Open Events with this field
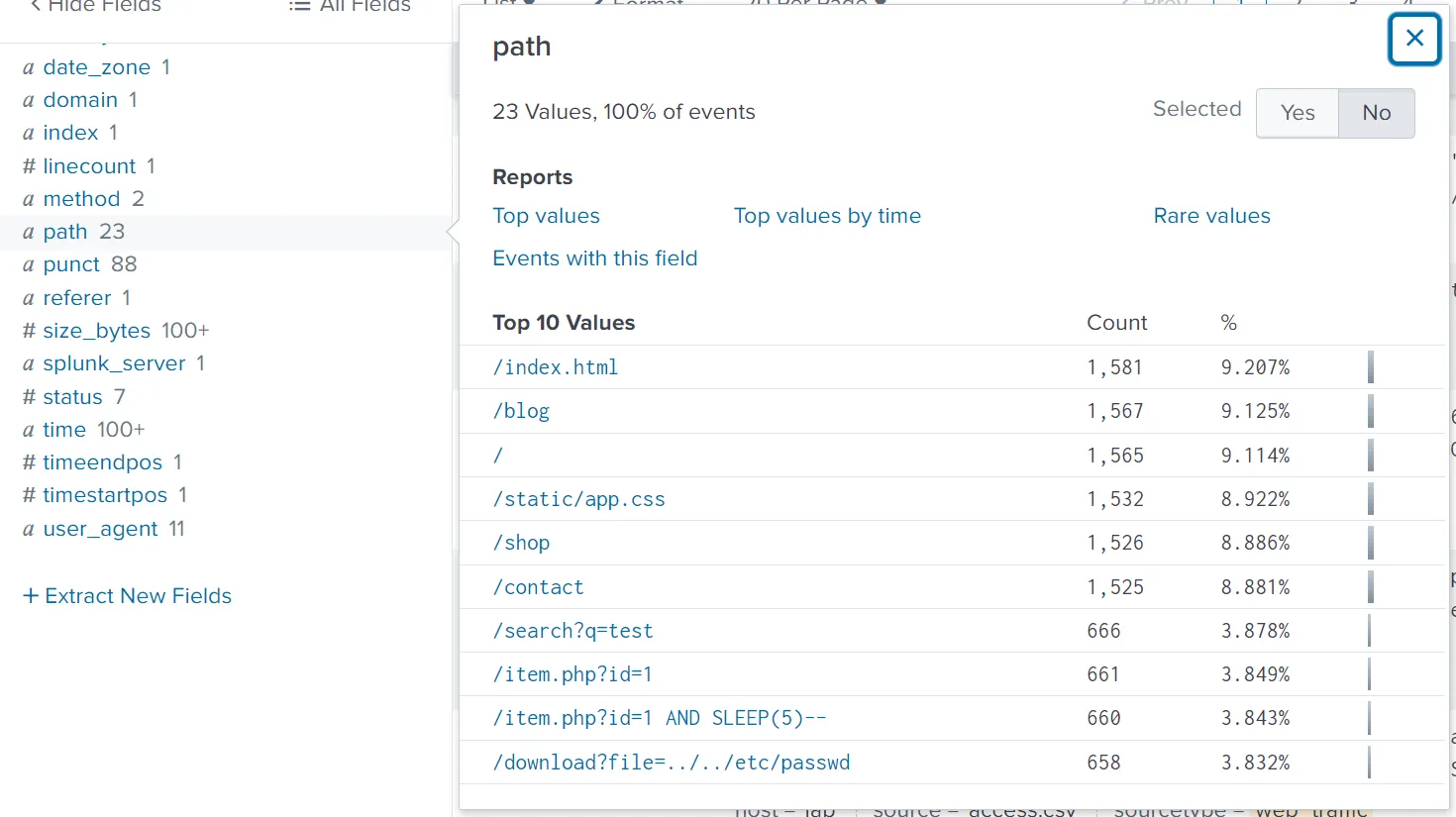The image size is (1456, 817). (594, 258)
